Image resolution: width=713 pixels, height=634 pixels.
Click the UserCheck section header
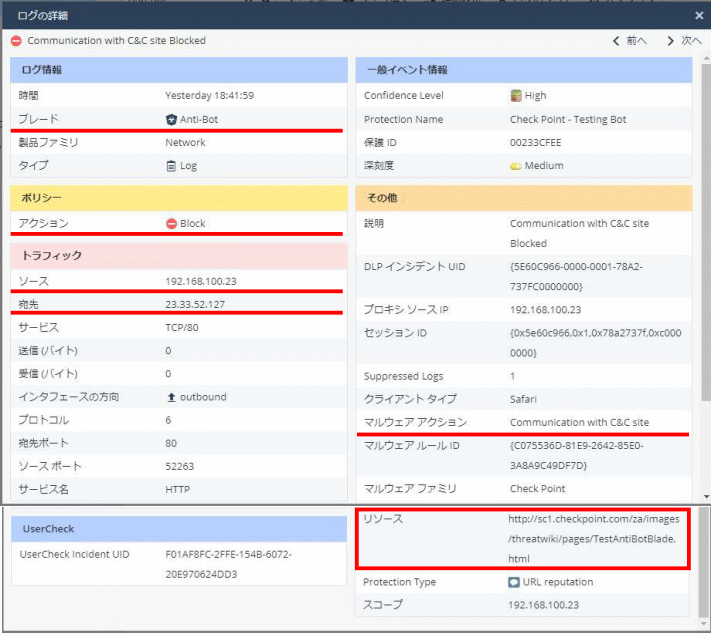coord(48,528)
